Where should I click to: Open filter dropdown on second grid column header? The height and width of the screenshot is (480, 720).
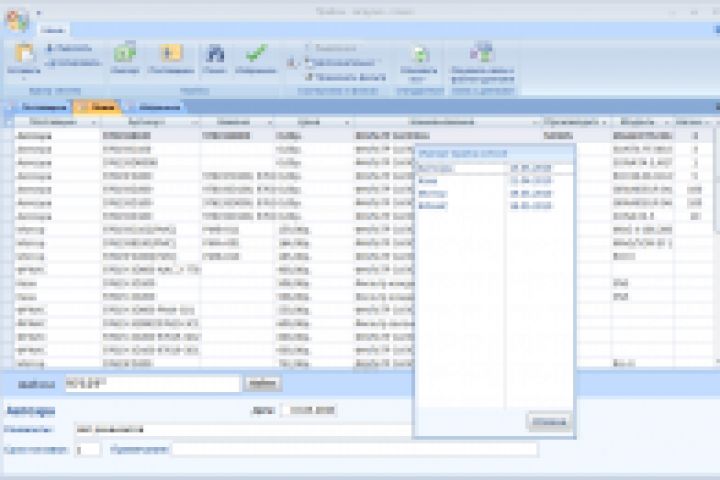(x=195, y=123)
